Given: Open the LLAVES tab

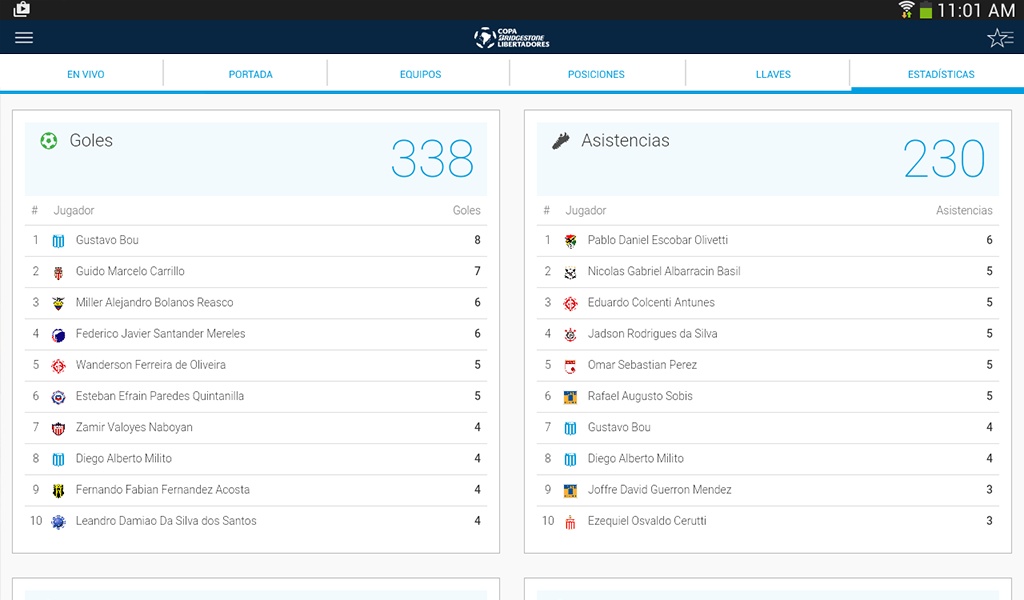Looking at the screenshot, I should (x=773, y=74).
